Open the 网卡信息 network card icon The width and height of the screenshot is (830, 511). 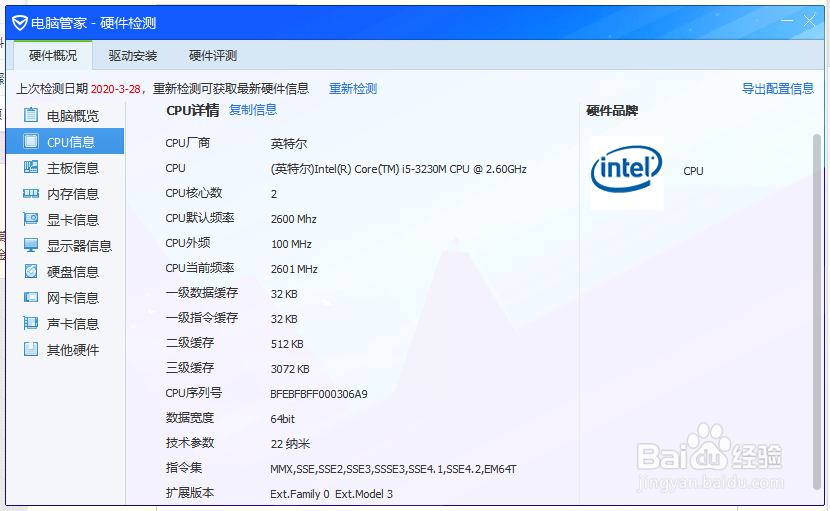click(x=31, y=297)
